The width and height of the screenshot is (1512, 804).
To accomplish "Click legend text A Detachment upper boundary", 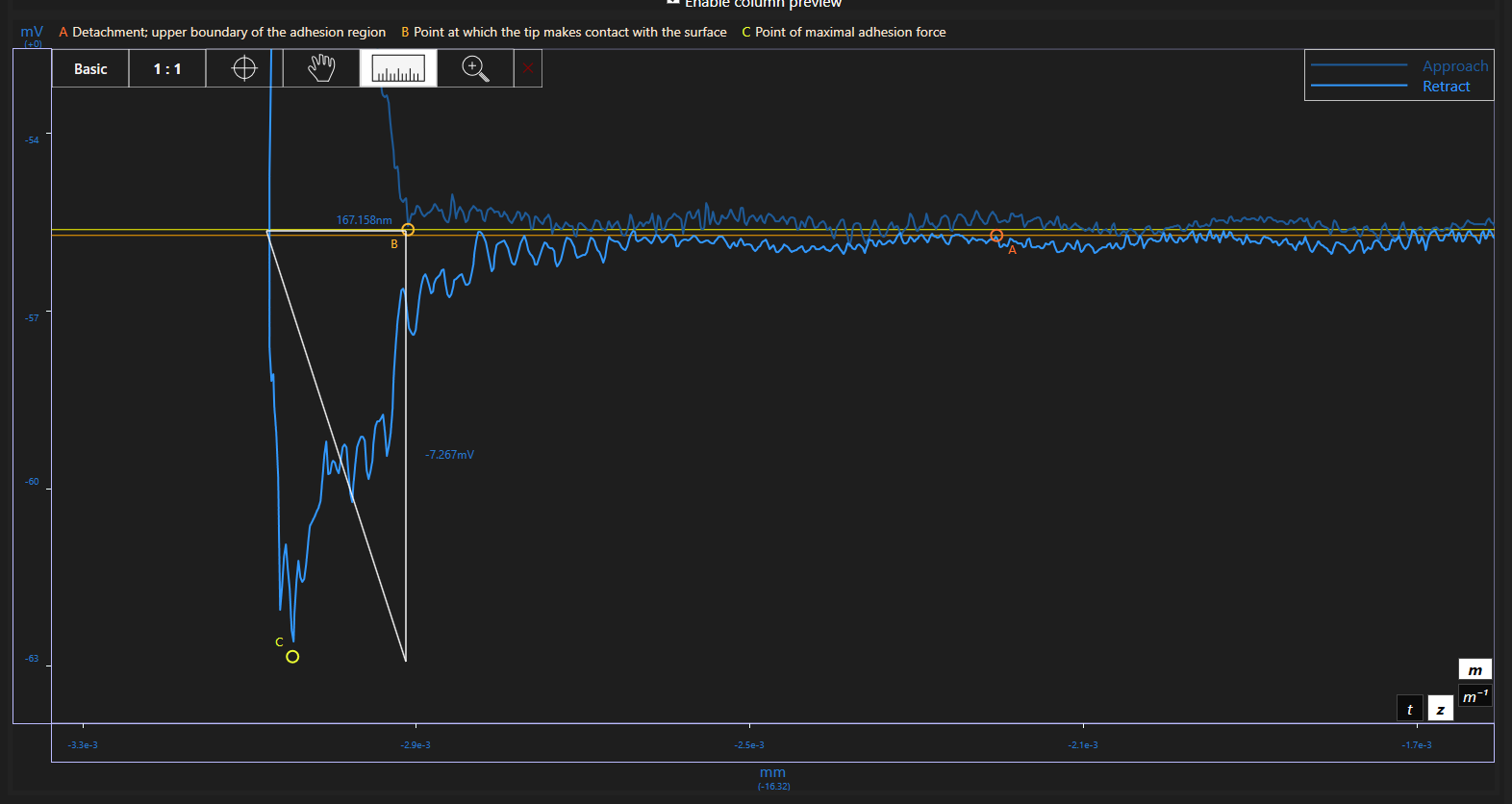I will tap(222, 32).
